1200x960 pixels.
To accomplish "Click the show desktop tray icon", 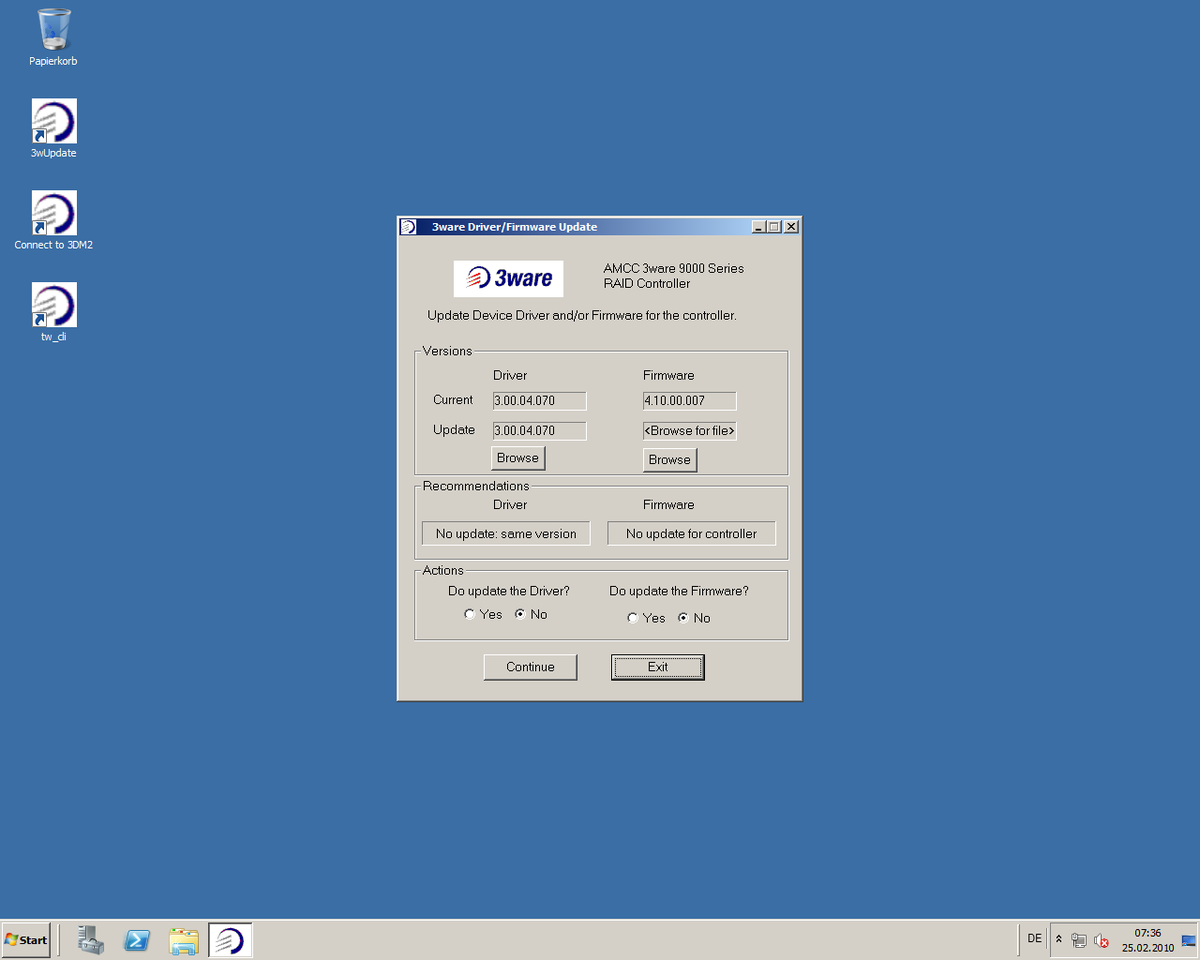I will point(1189,940).
